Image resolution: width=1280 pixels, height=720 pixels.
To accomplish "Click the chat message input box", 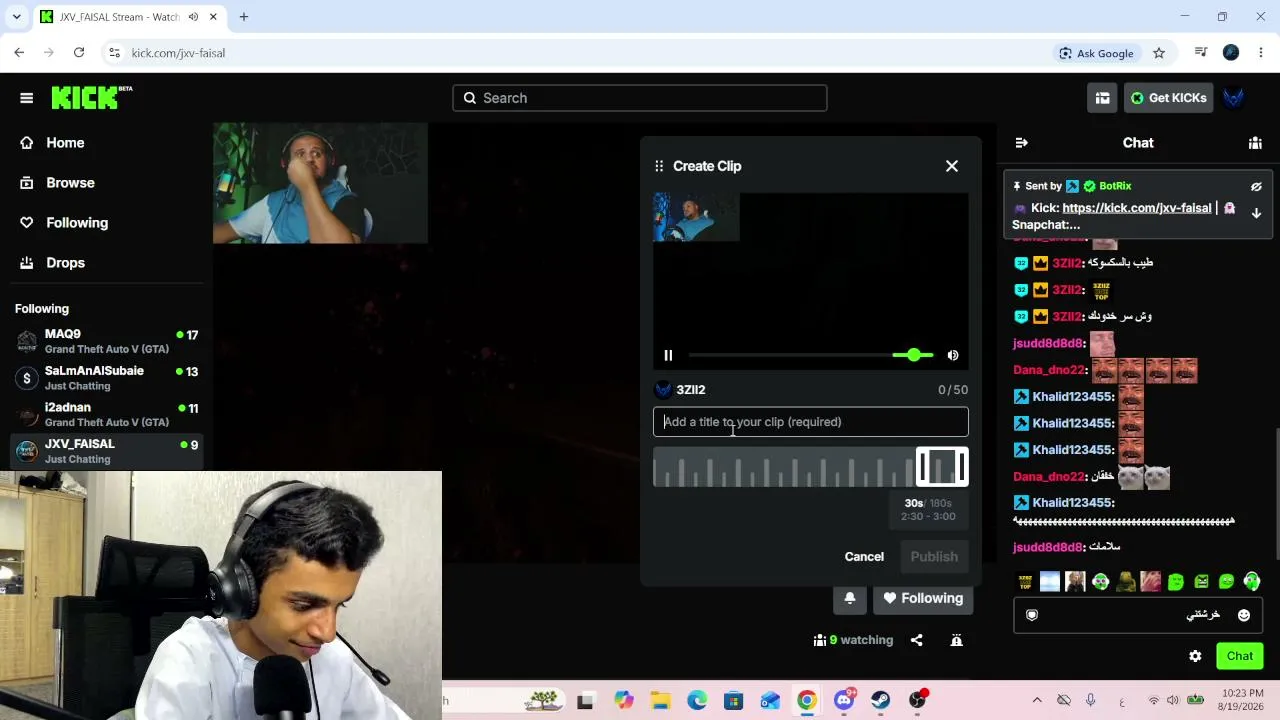I will 1138,615.
